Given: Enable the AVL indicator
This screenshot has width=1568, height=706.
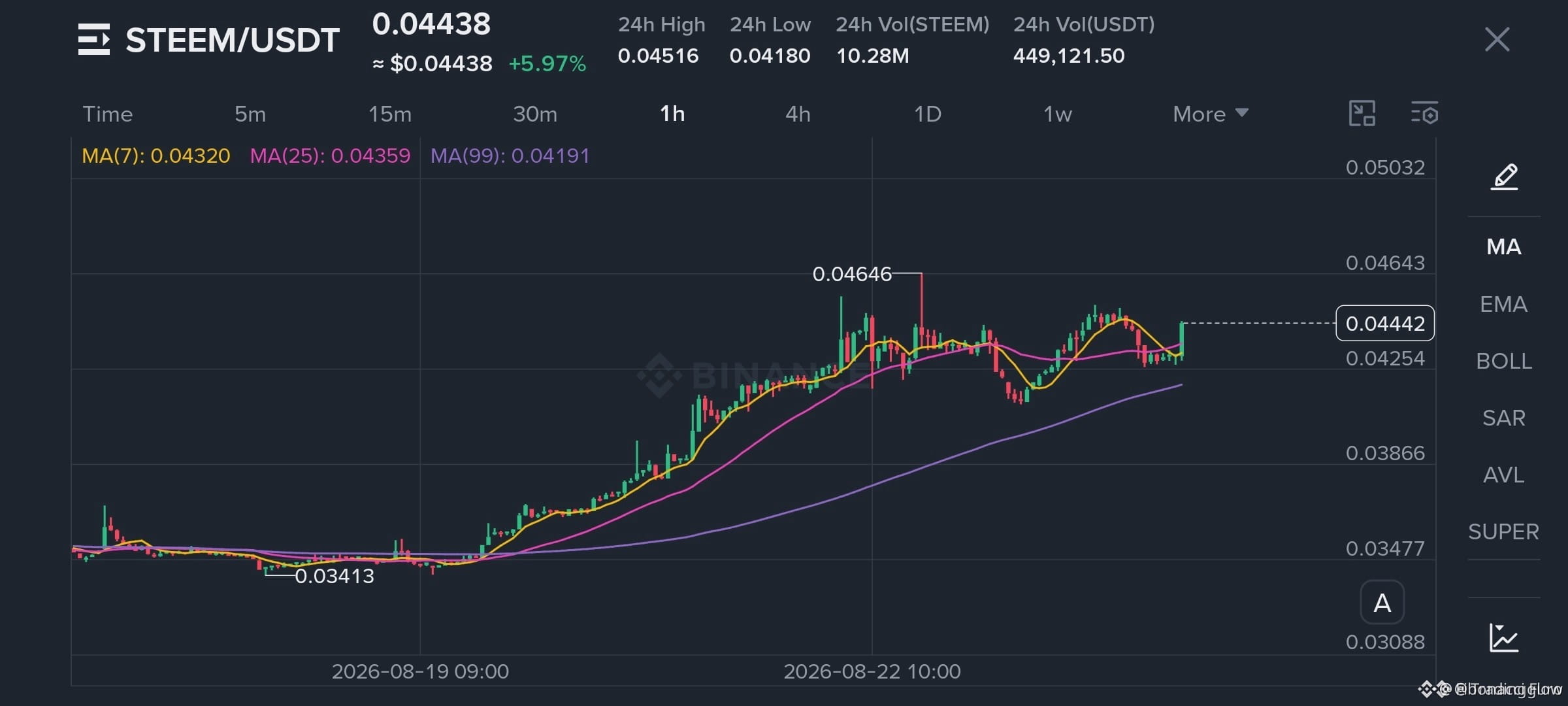Looking at the screenshot, I should coord(1503,475).
